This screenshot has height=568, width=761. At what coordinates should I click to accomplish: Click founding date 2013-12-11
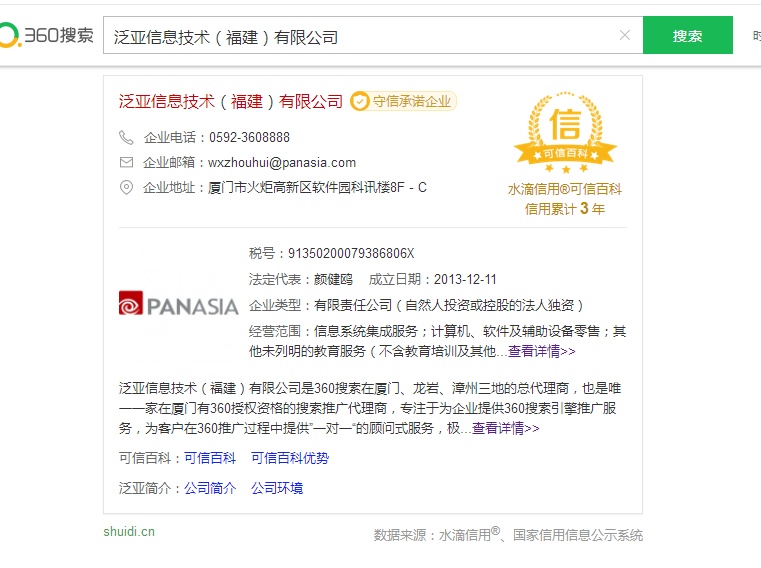tap(465, 280)
